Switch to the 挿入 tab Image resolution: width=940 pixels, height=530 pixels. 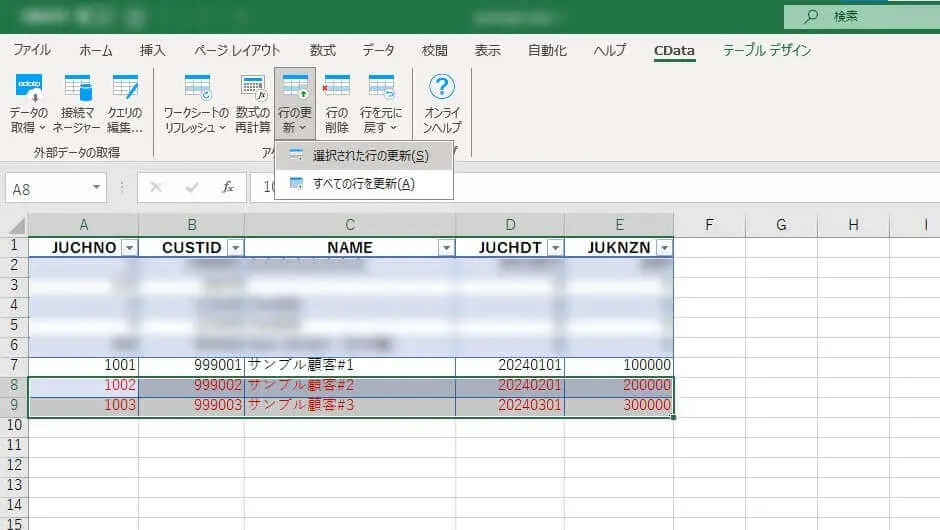(152, 50)
